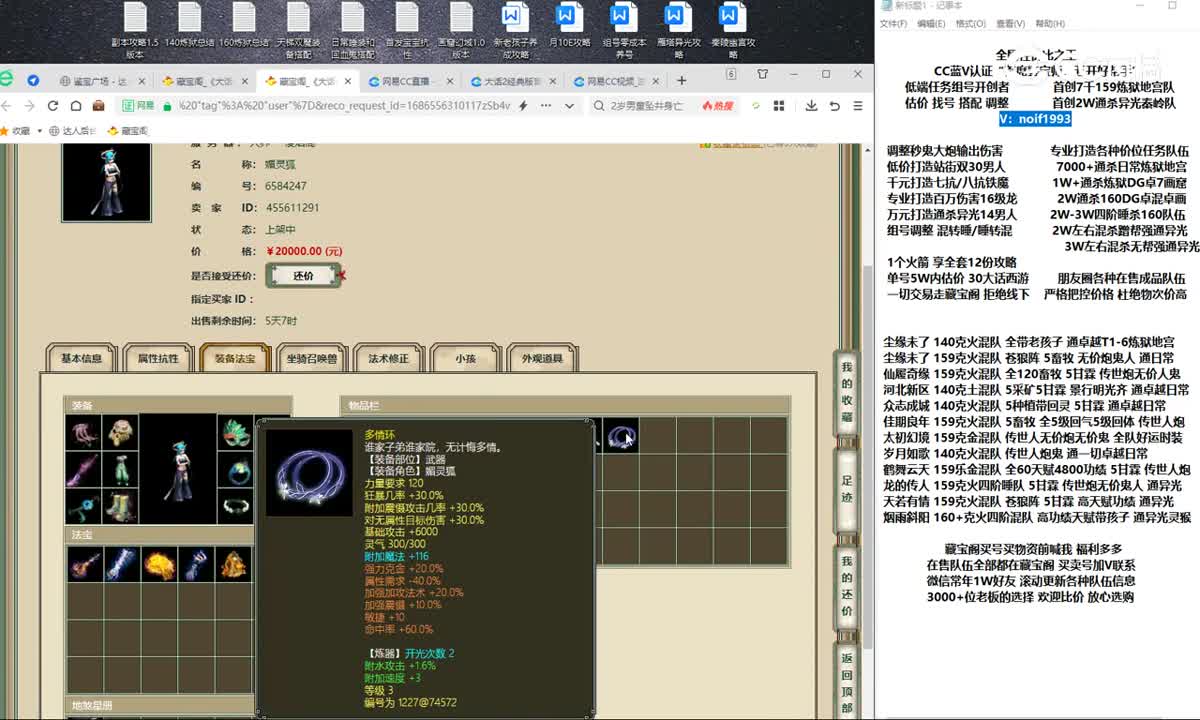The width and height of the screenshot is (1200, 720).
Task: Select the blue claw 法宝 icon
Action: [x=197, y=564]
